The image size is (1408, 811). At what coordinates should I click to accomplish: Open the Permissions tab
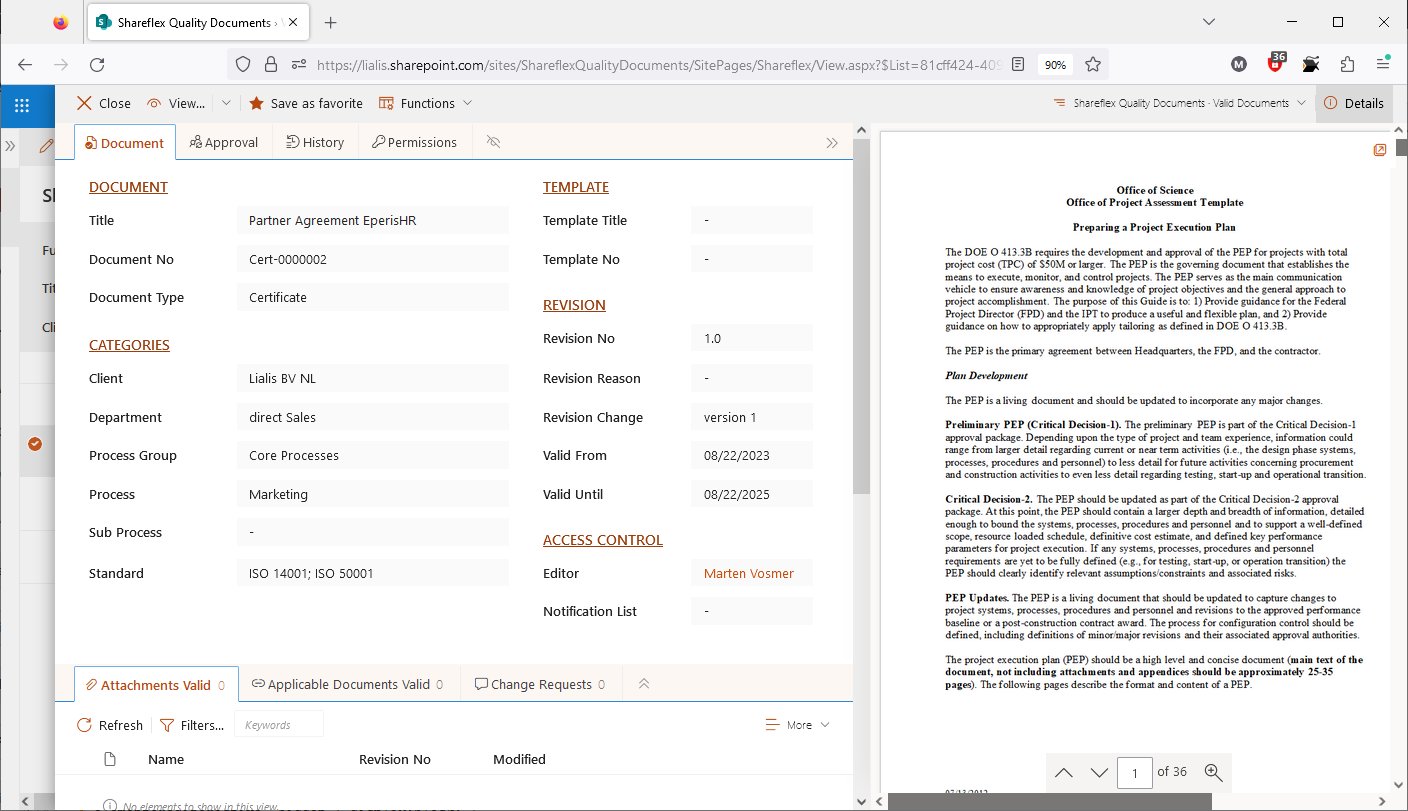pyautogui.click(x=414, y=142)
